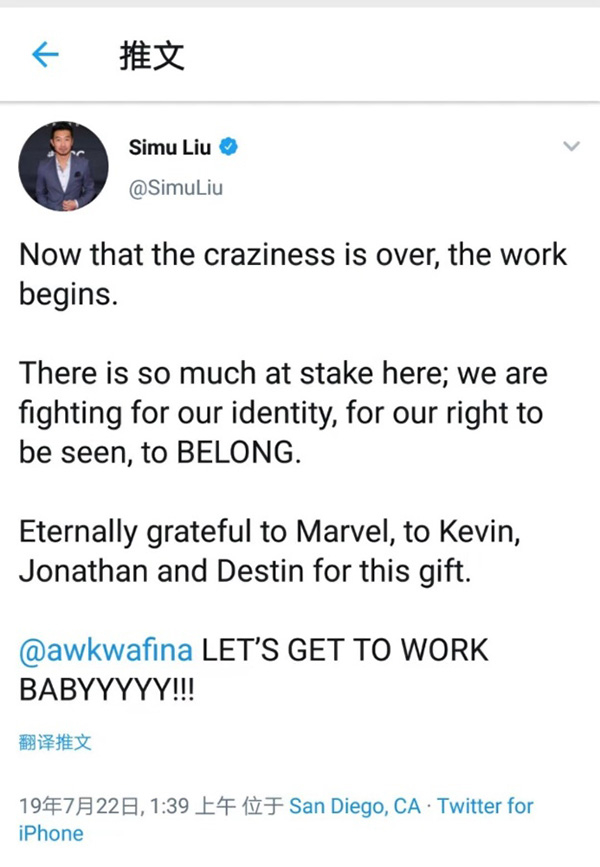This screenshot has width=600, height=867.
Task: Click the "LET'S GET TO WORK" text
Action: pos(345,650)
